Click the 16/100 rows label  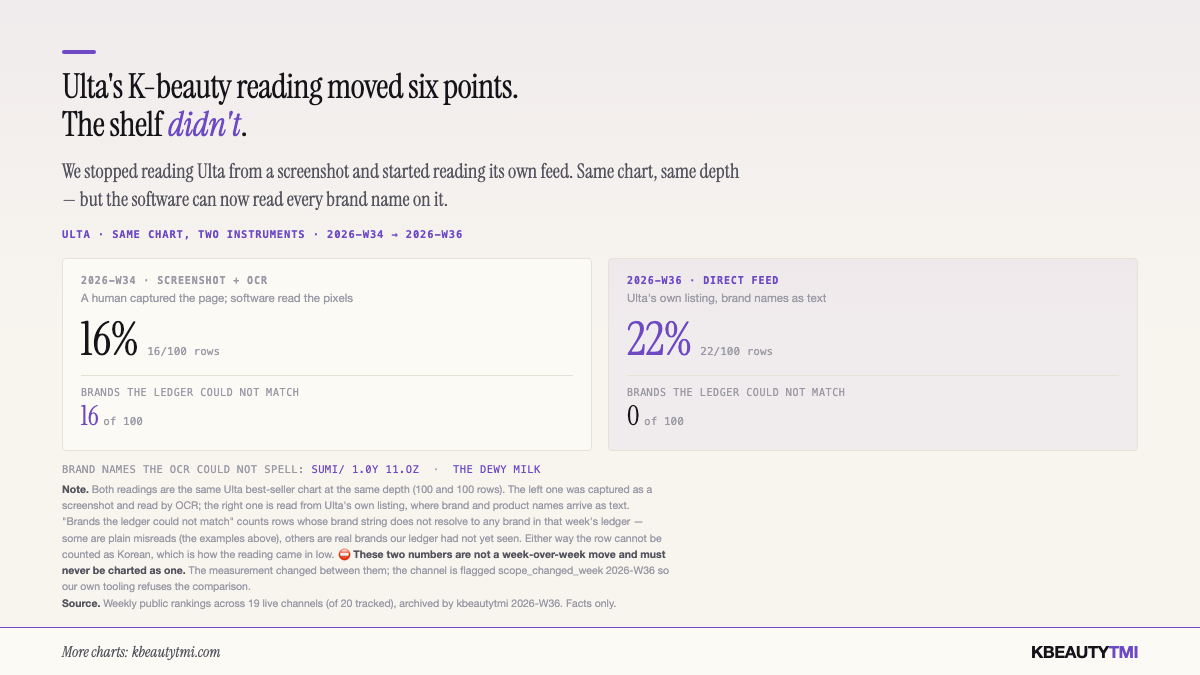(x=183, y=351)
